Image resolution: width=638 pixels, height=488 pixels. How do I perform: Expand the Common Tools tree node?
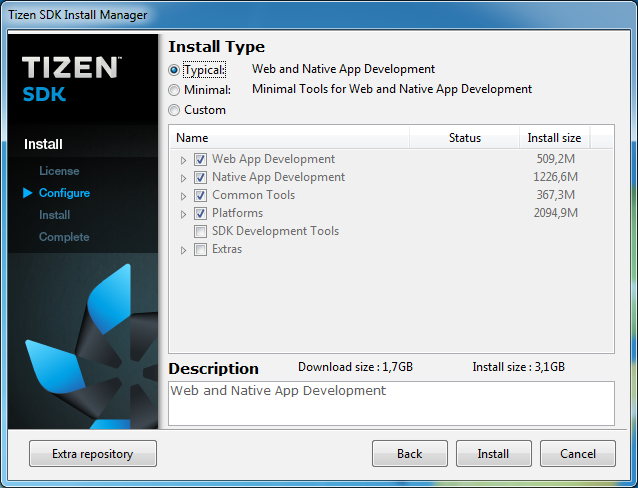point(184,196)
